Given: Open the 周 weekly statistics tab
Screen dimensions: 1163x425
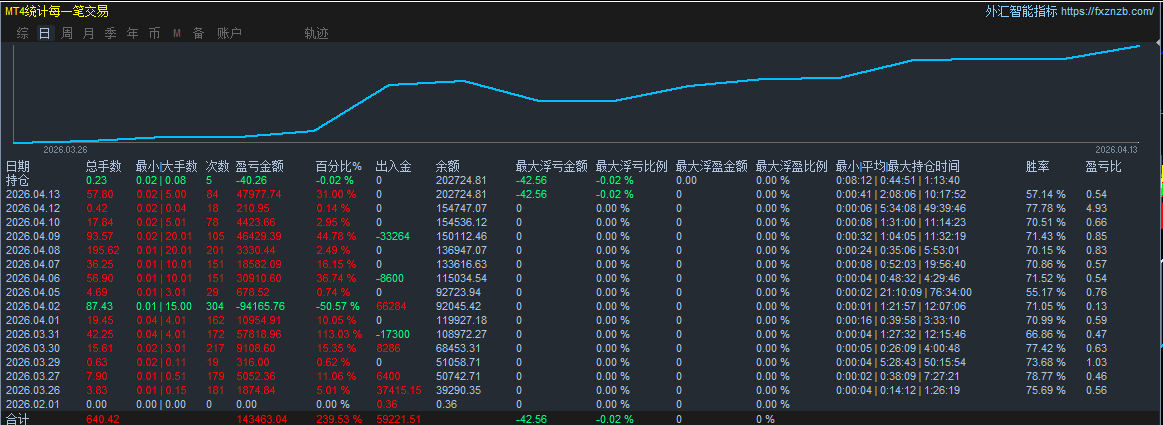Looking at the screenshot, I should tap(67, 33).
